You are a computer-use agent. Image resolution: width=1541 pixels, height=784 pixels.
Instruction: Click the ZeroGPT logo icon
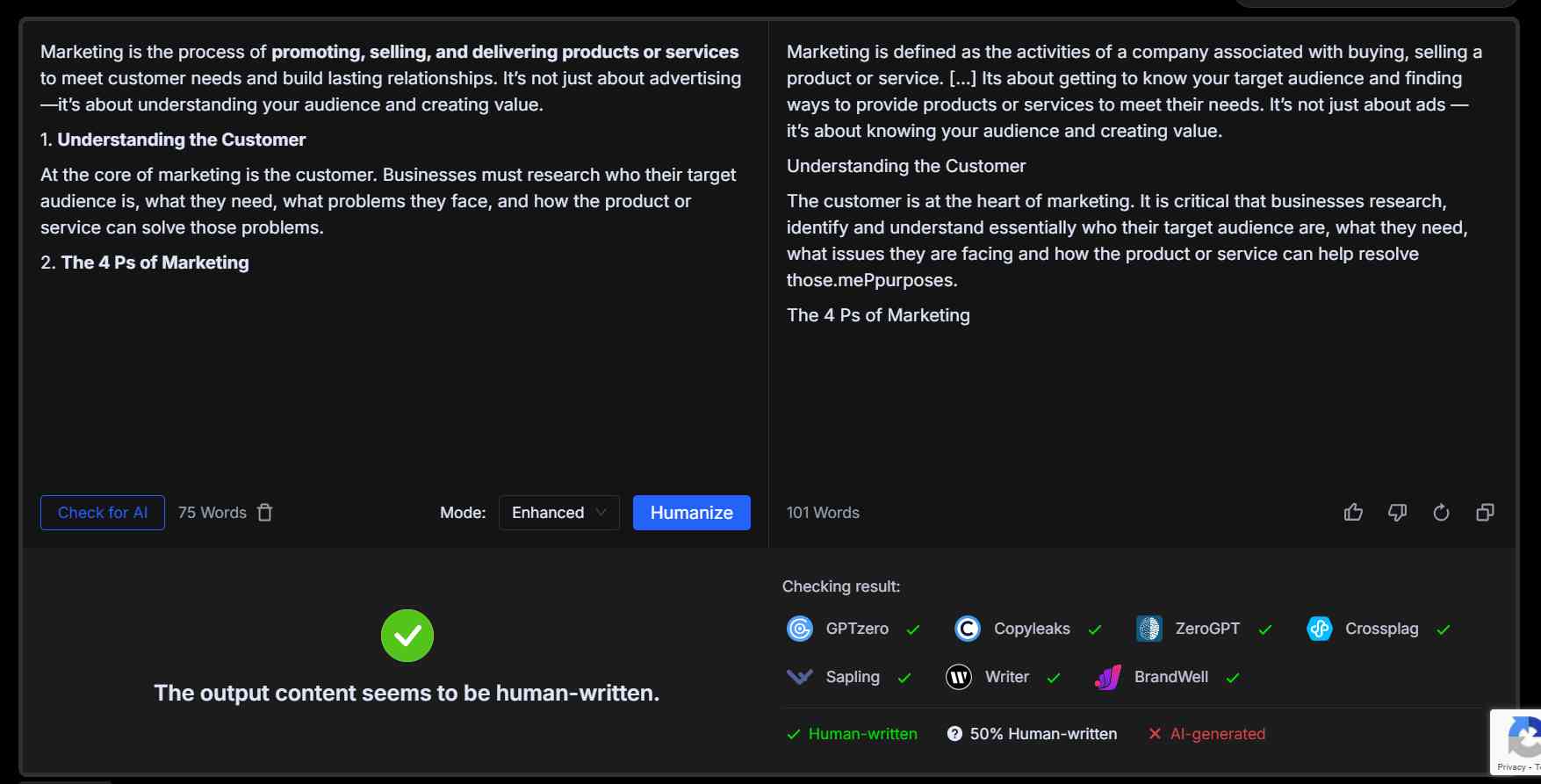(1149, 629)
